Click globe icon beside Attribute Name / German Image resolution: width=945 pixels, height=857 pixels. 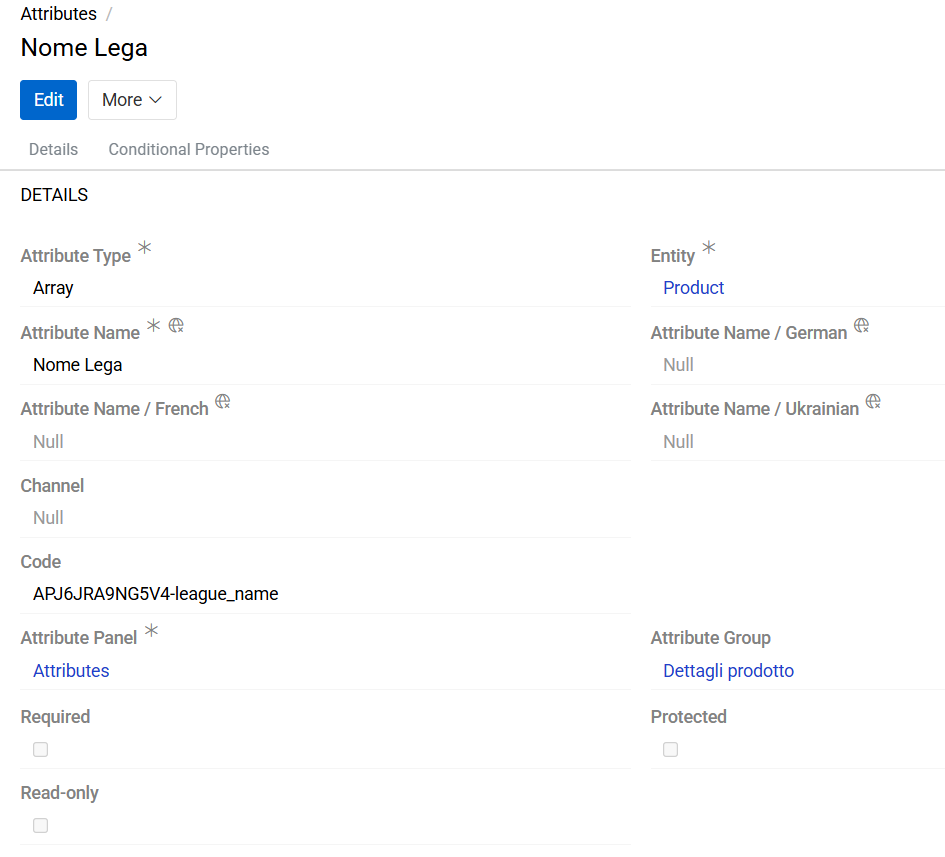click(x=861, y=326)
